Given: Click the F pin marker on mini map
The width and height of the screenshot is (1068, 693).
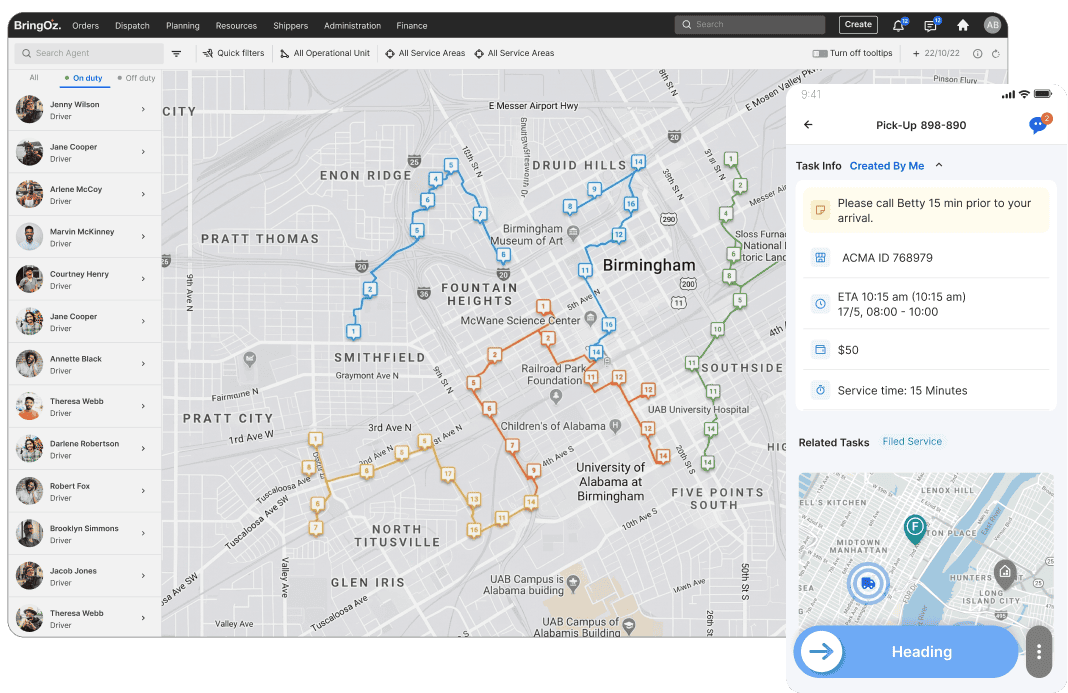Looking at the screenshot, I should point(915,529).
